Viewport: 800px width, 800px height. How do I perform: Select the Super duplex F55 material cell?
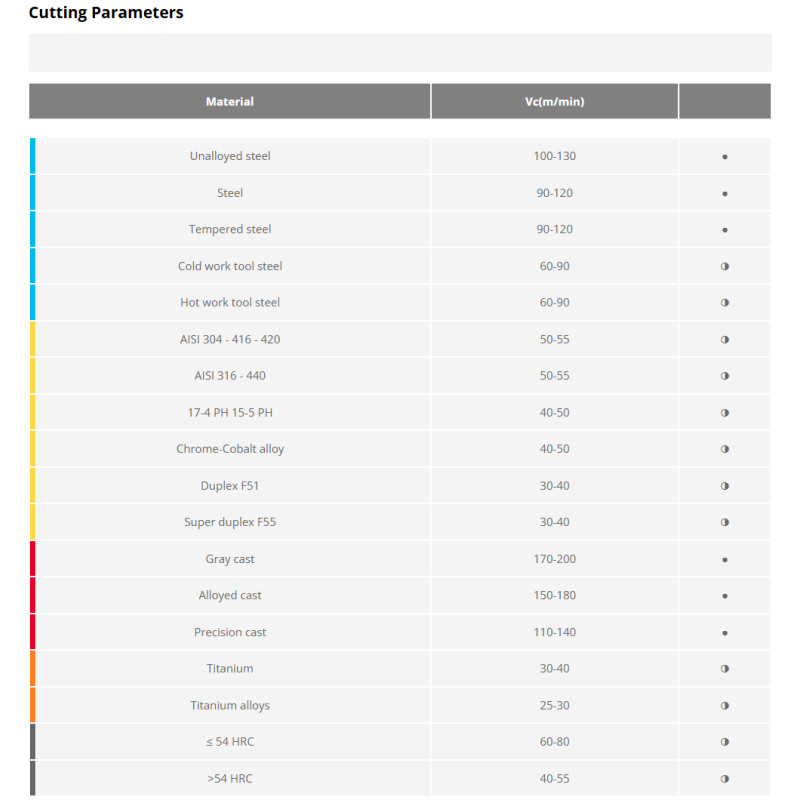pos(230,523)
